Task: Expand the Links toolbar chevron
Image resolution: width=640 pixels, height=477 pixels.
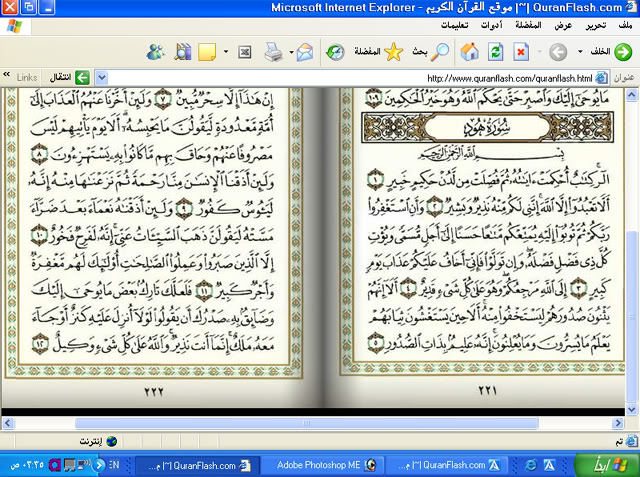Action: (7, 74)
